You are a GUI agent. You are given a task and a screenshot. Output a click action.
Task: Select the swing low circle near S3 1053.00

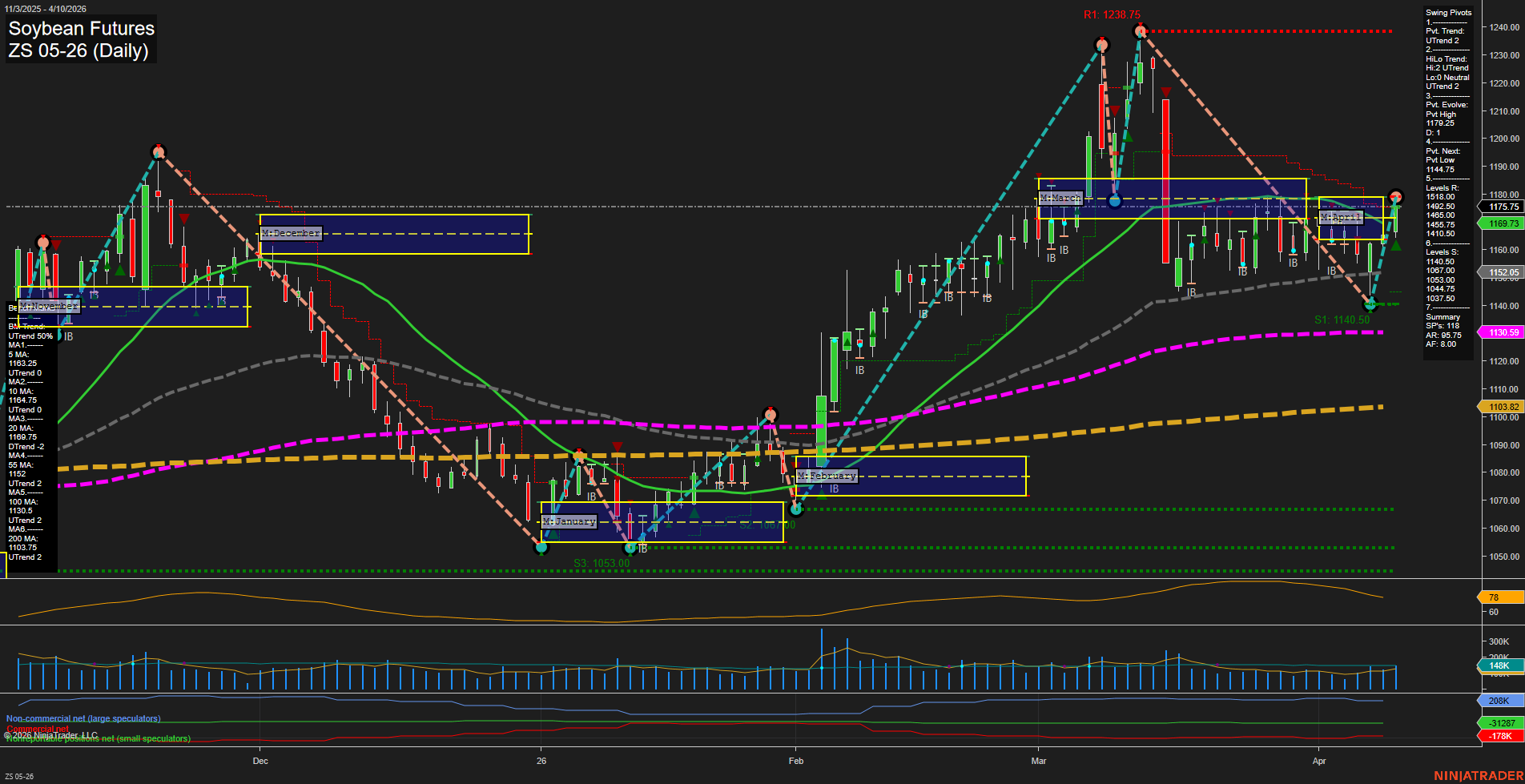[542, 548]
